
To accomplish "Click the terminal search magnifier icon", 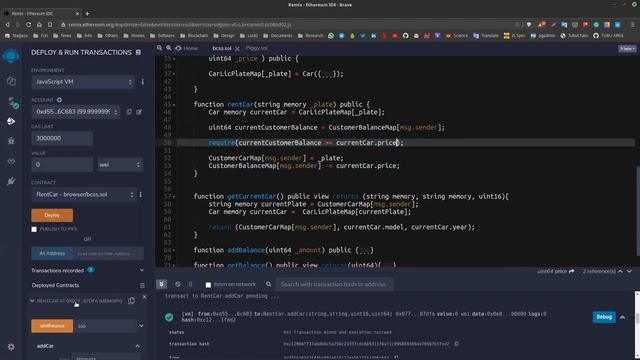I will [x=269, y=284].
